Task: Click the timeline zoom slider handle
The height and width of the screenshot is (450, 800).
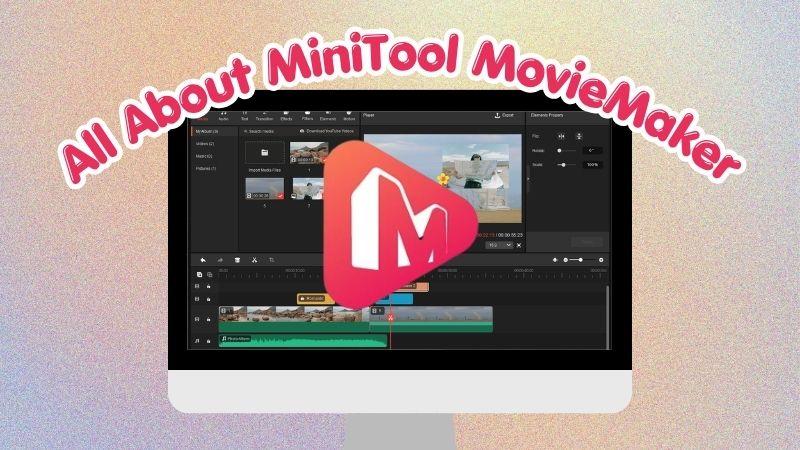Action: point(581,260)
